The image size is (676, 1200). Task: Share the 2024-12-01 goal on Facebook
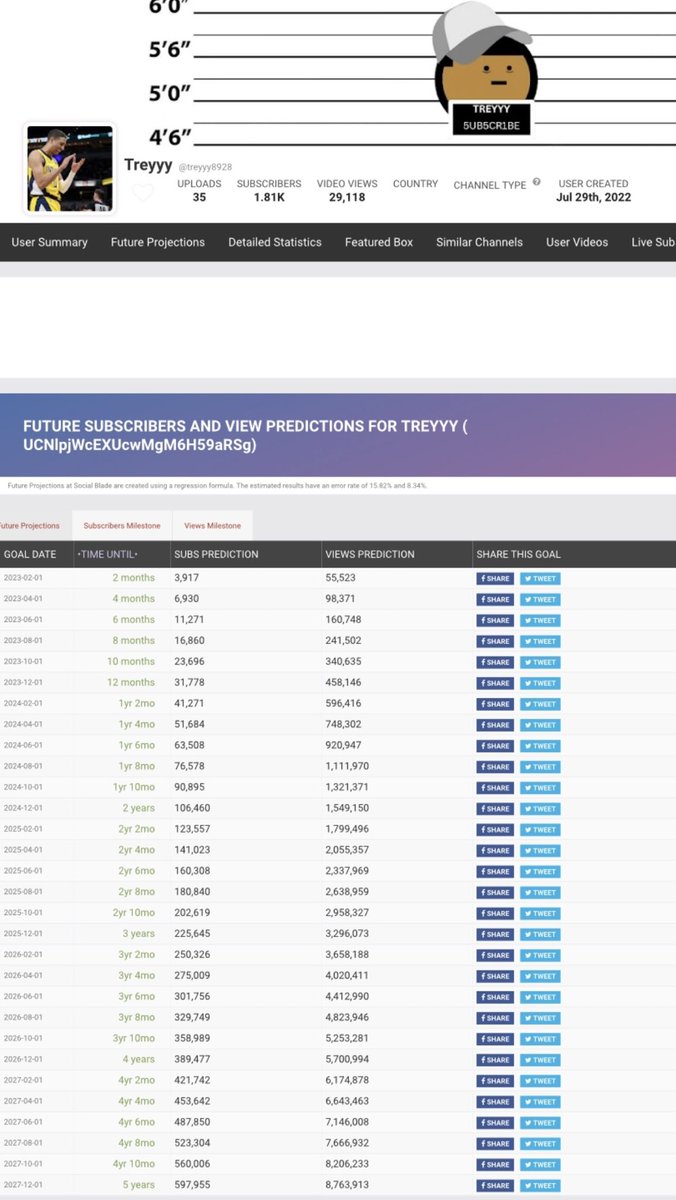[x=495, y=809]
